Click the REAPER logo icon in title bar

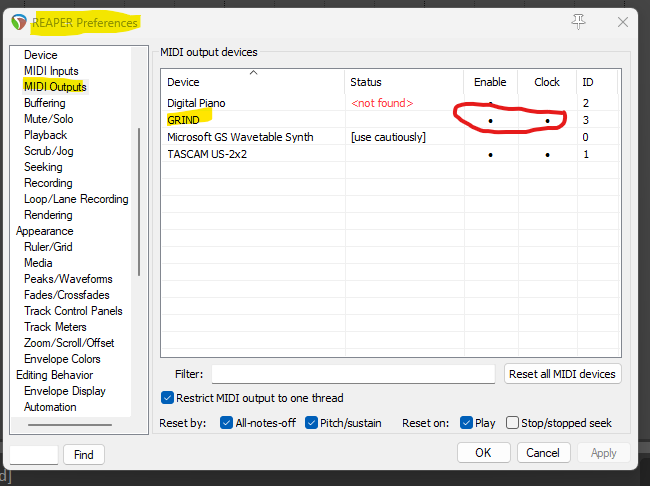[x=19, y=22]
